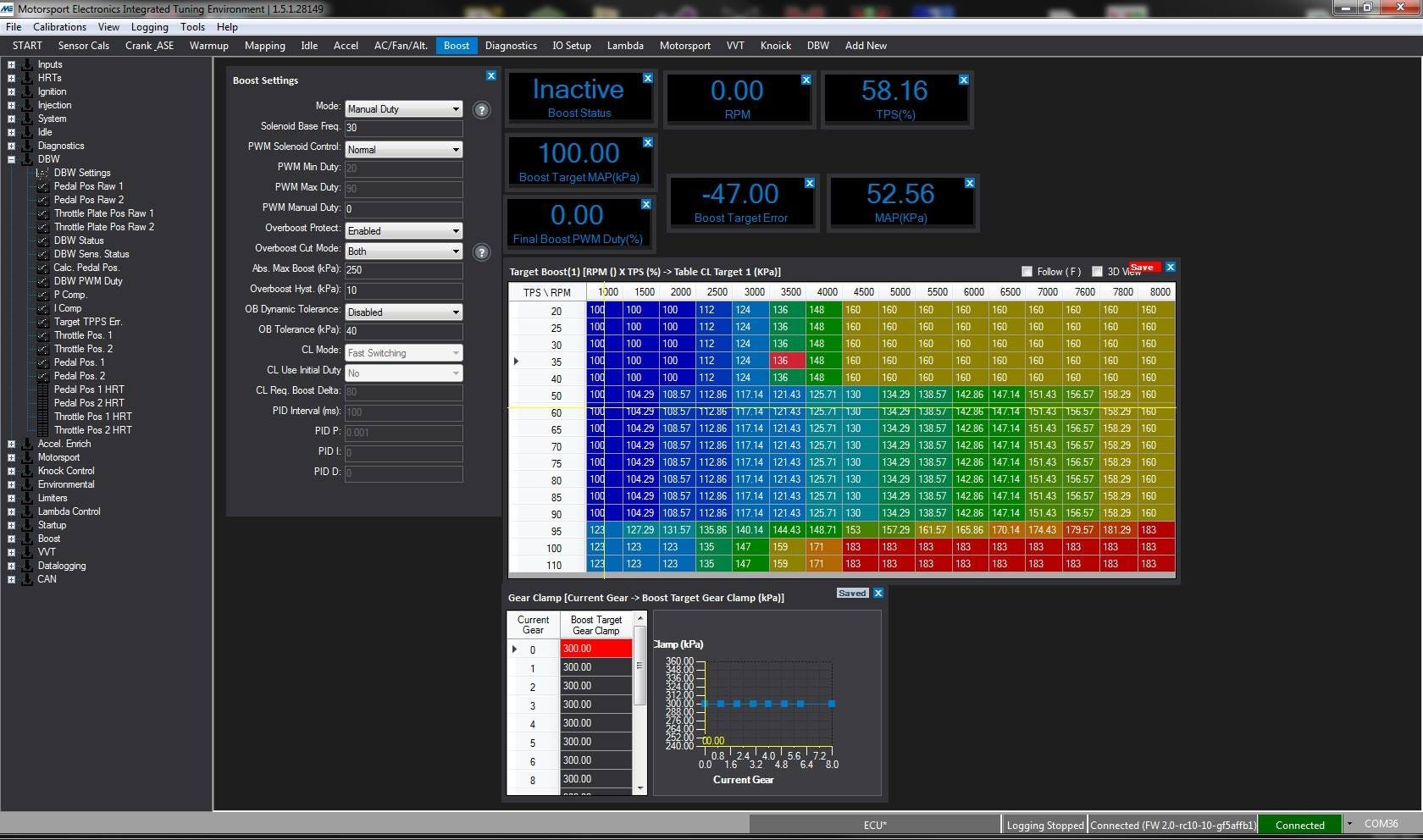Close the Boost Settings panel
Viewport: 1423px width, 840px height.
click(491, 76)
